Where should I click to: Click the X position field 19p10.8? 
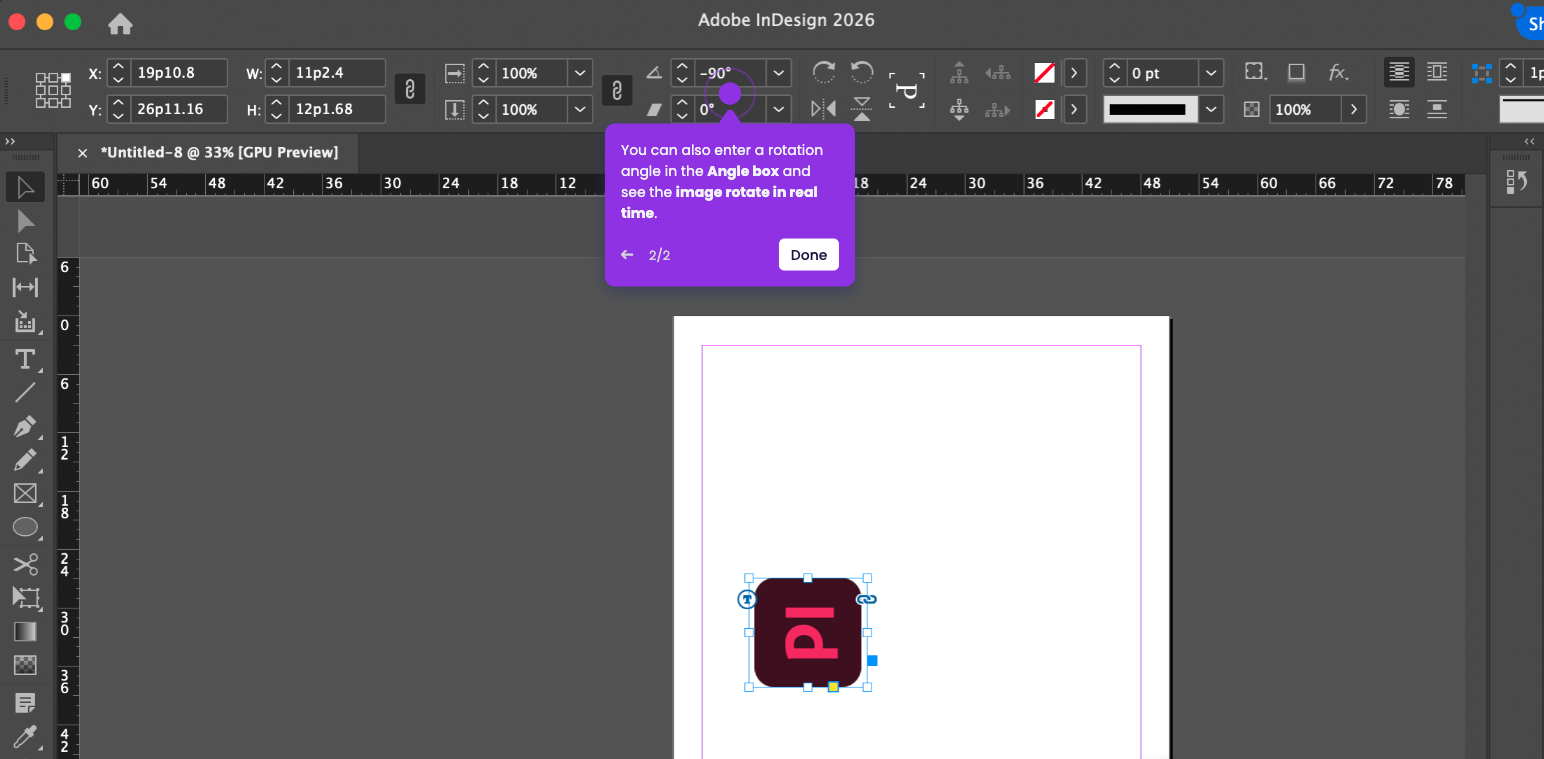tap(179, 73)
